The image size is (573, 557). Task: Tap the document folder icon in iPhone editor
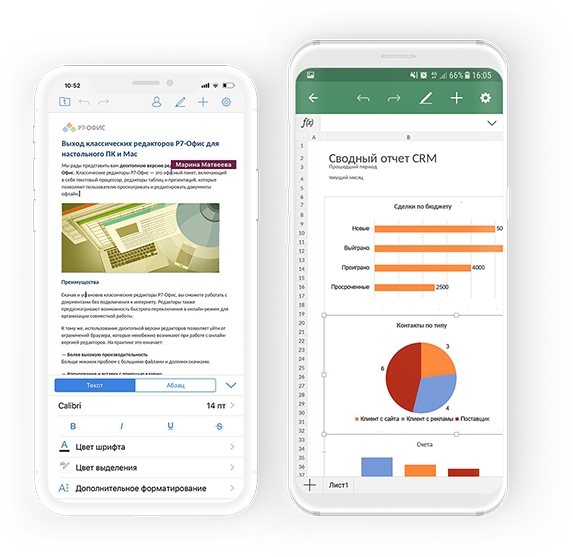pos(65,102)
